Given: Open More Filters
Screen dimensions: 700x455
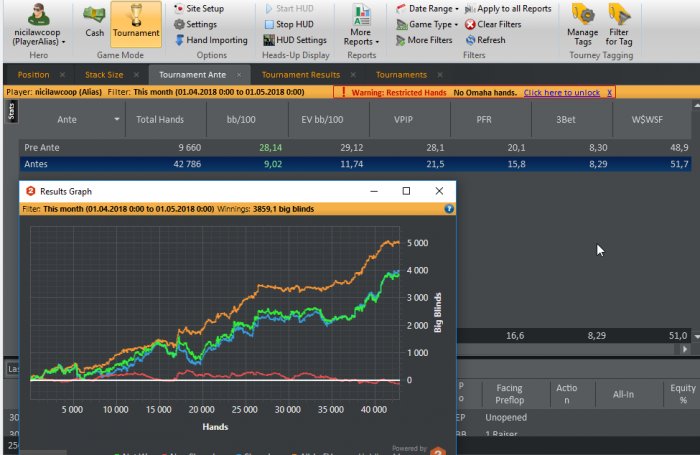Looking at the screenshot, I should tap(424, 40).
